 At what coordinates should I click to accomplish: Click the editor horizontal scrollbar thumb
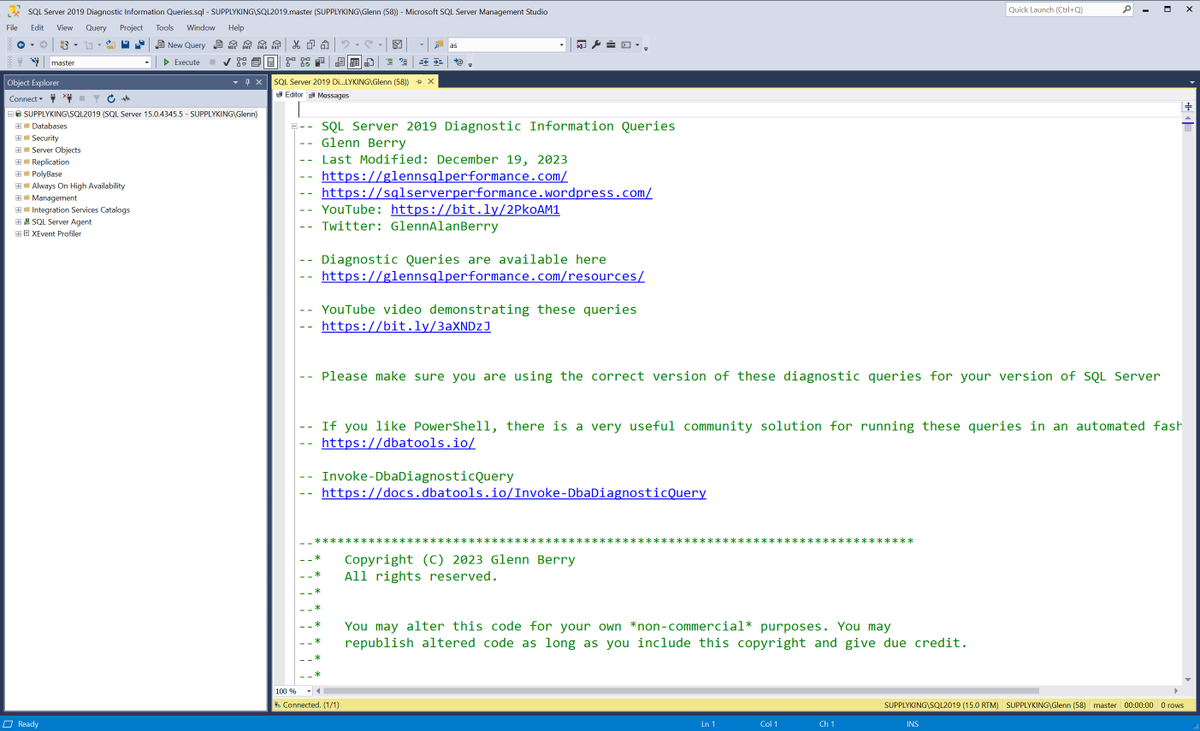coord(681,691)
